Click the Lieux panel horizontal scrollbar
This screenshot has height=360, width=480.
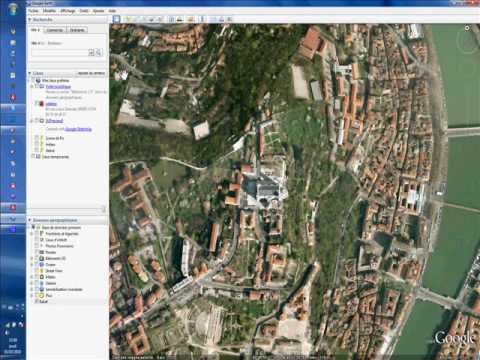(x=67, y=209)
